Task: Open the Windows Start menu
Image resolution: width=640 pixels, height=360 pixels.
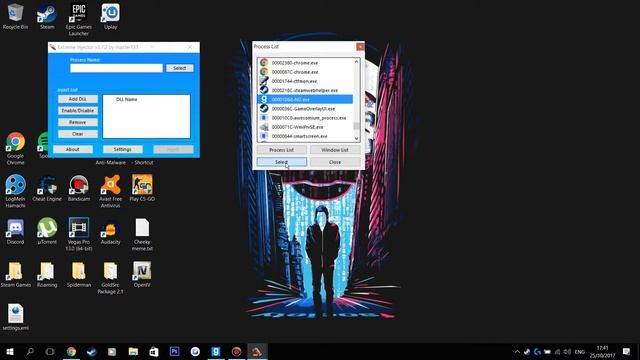Action: pos(9,351)
